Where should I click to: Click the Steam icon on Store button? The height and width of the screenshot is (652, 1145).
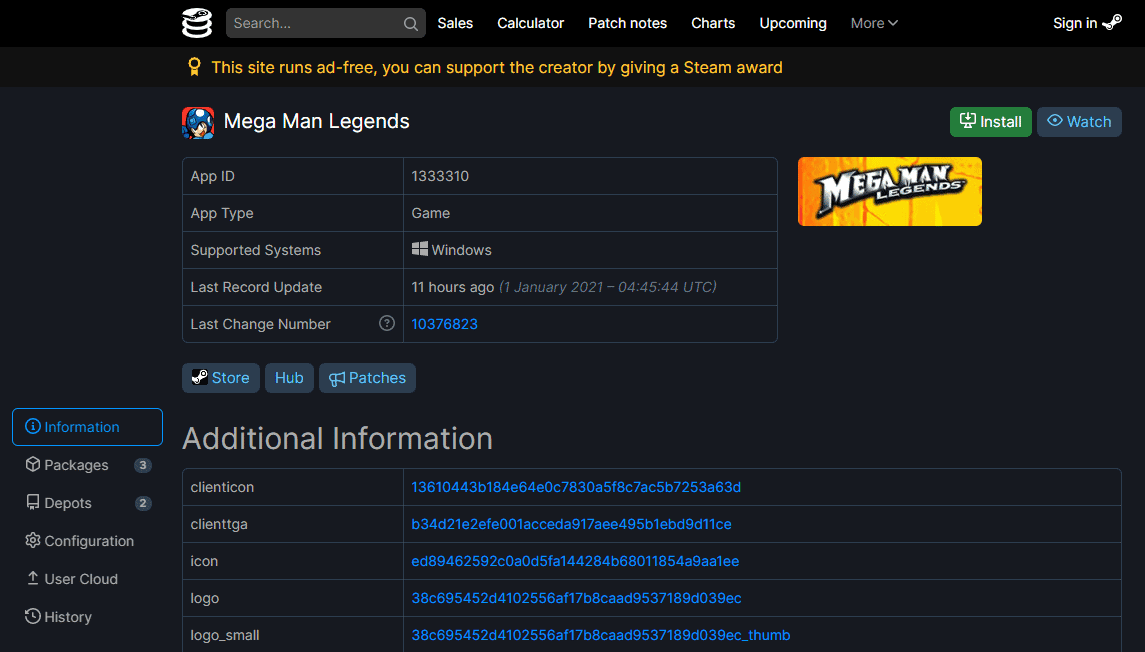click(199, 377)
